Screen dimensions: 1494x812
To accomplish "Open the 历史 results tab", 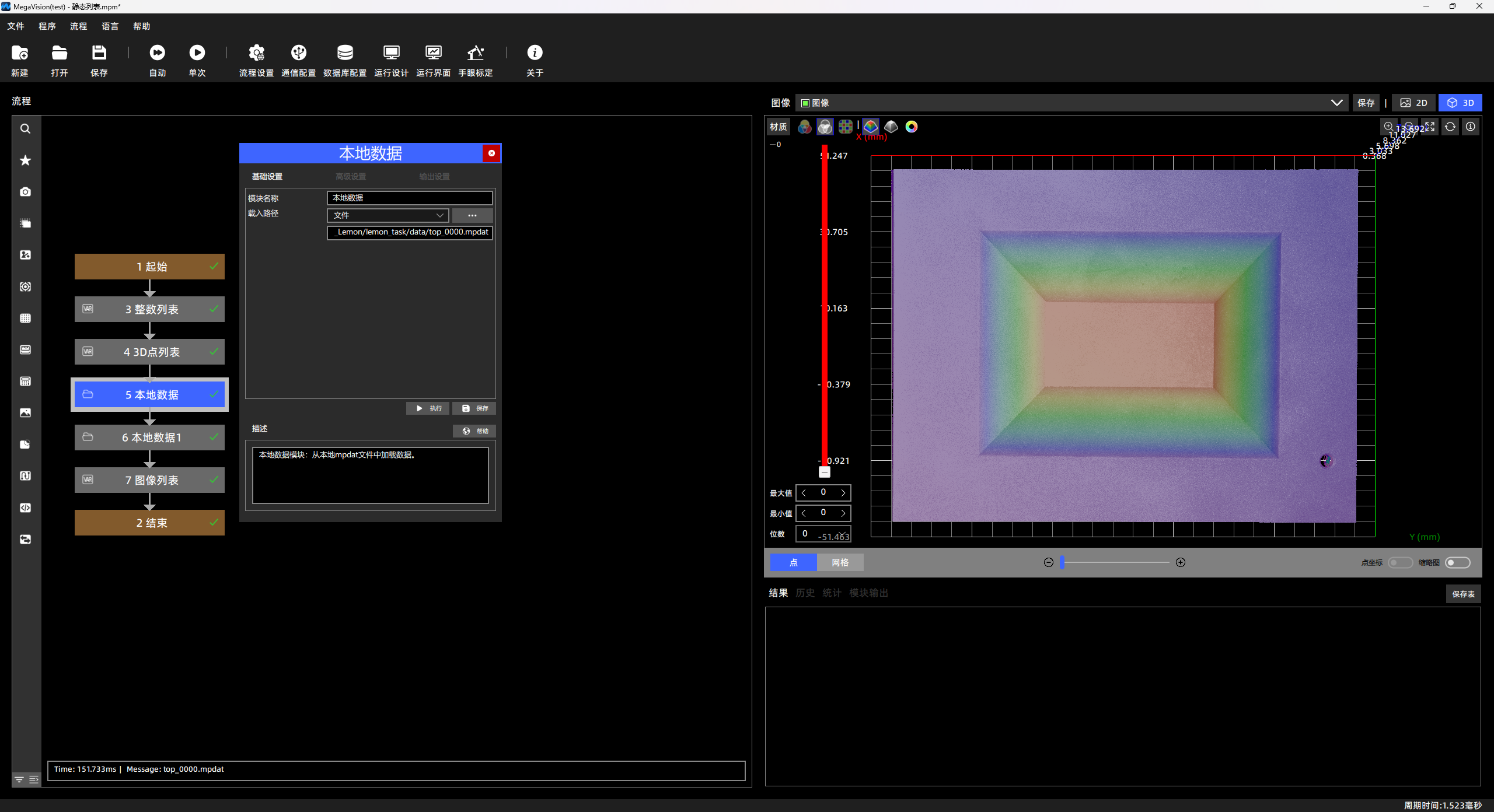I will [805, 593].
